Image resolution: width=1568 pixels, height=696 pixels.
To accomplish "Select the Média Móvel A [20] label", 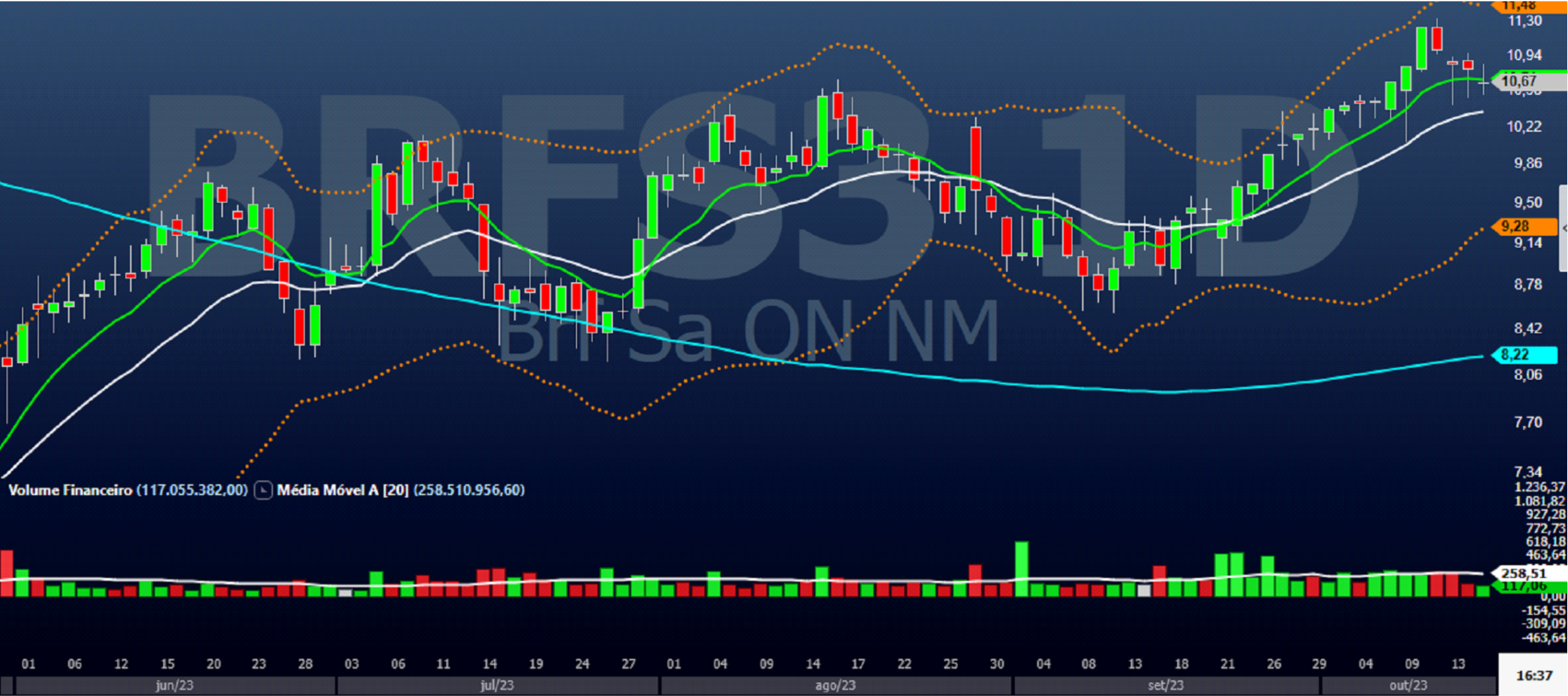I will (x=342, y=490).
